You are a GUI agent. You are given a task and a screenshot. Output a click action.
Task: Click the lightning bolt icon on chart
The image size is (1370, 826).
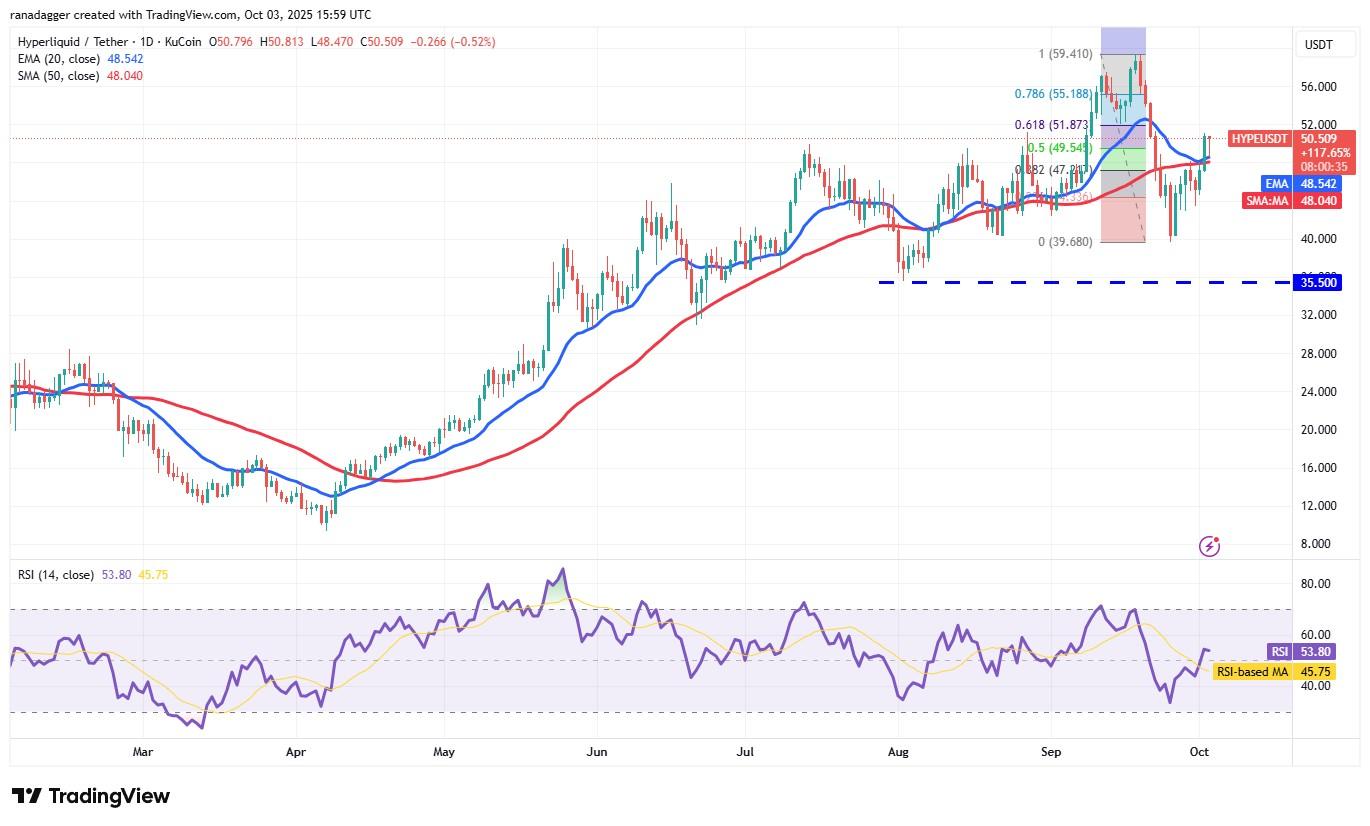(x=1210, y=546)
